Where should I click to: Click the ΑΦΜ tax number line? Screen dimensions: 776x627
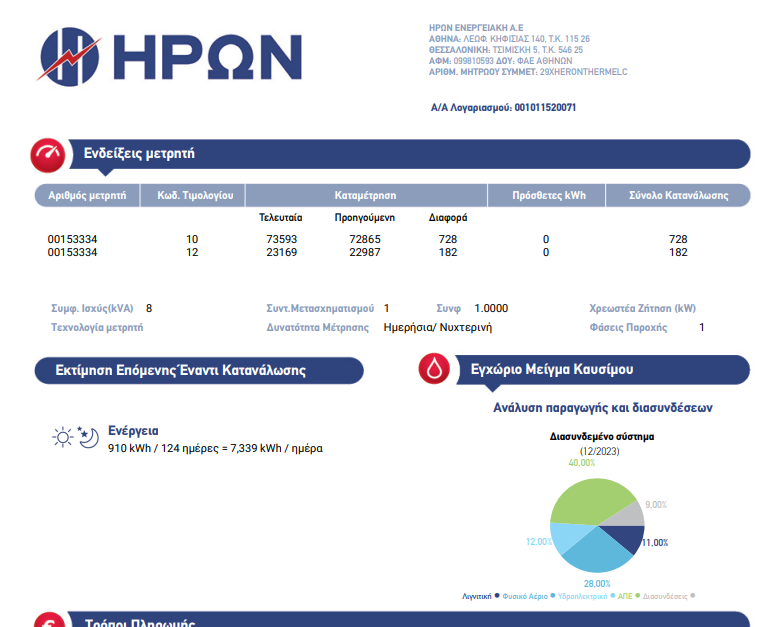(500, 61)
